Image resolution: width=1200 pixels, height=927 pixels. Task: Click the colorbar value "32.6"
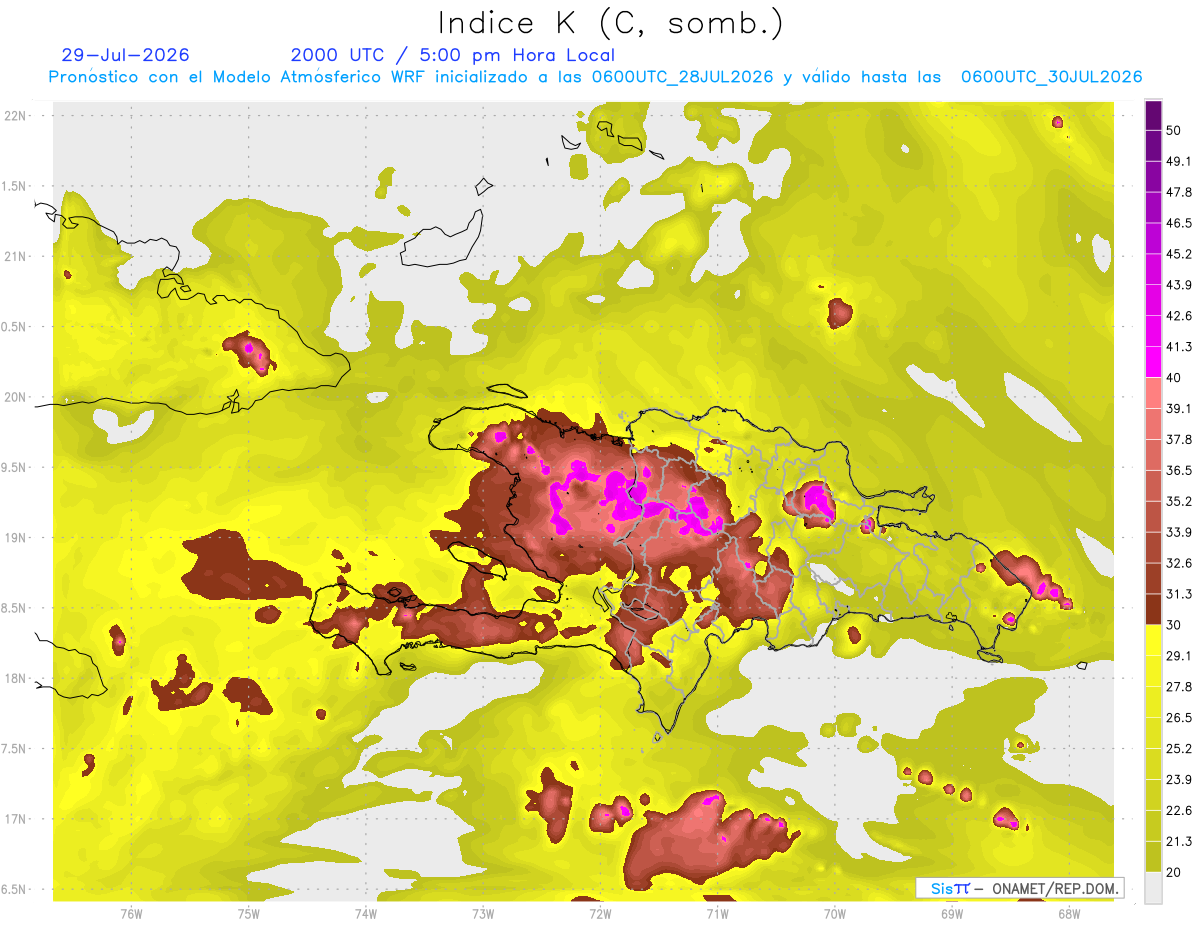coord(1179,563)
